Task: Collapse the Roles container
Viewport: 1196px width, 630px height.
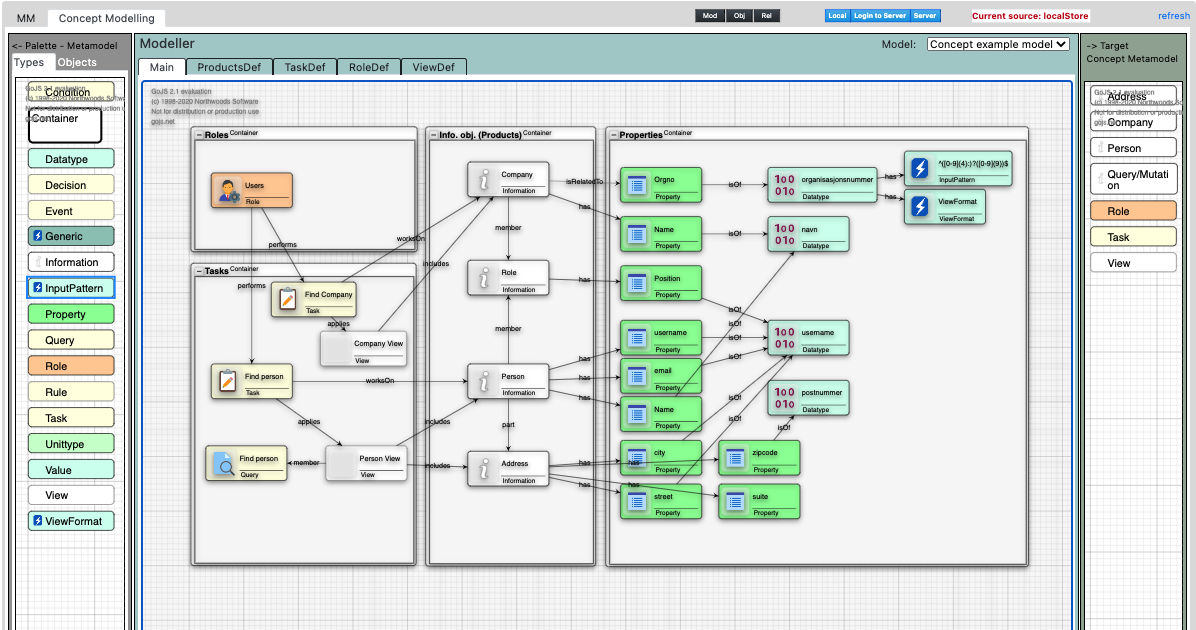Action: [x=199, y=135]
